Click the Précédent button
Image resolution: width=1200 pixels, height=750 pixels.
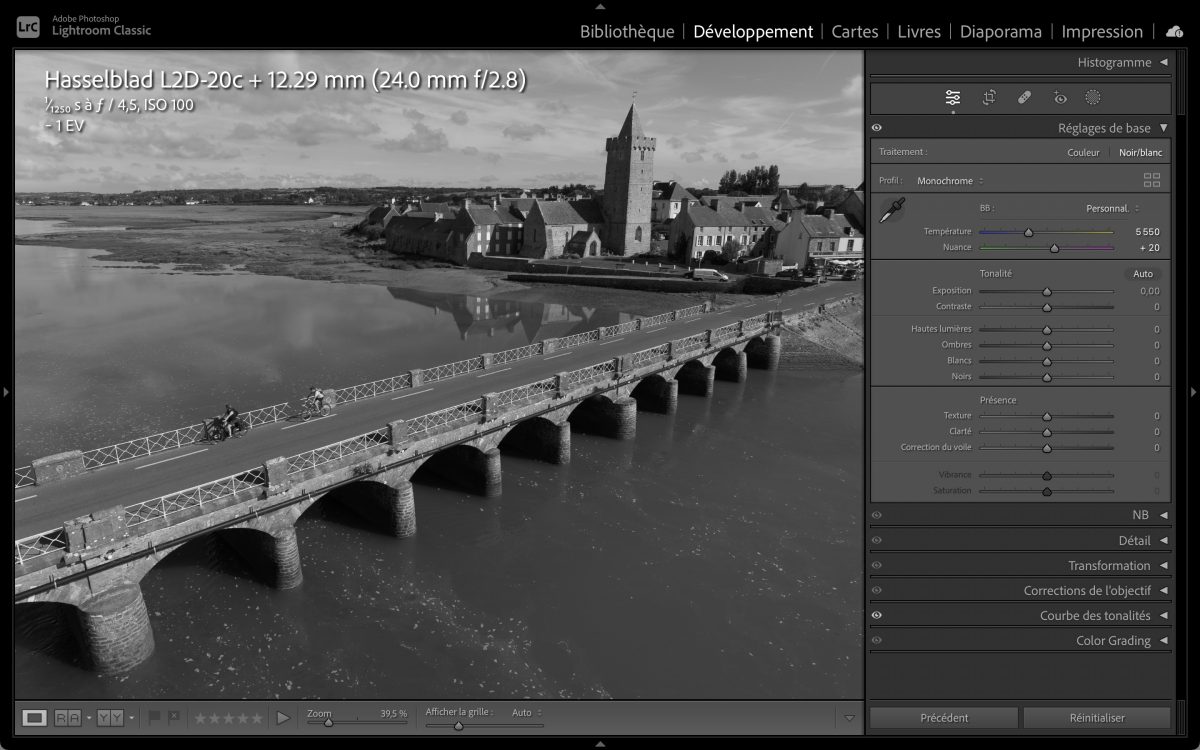click(x=944, y=717)
